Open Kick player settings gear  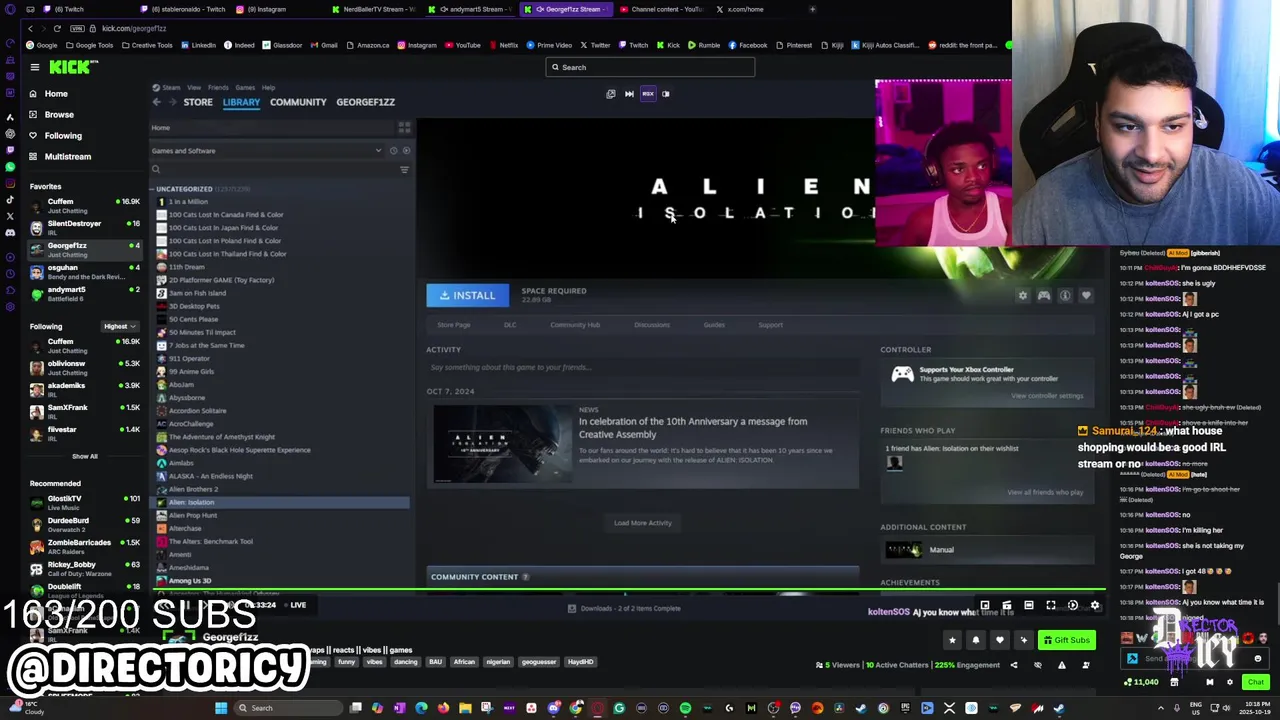coord(1095,605)
